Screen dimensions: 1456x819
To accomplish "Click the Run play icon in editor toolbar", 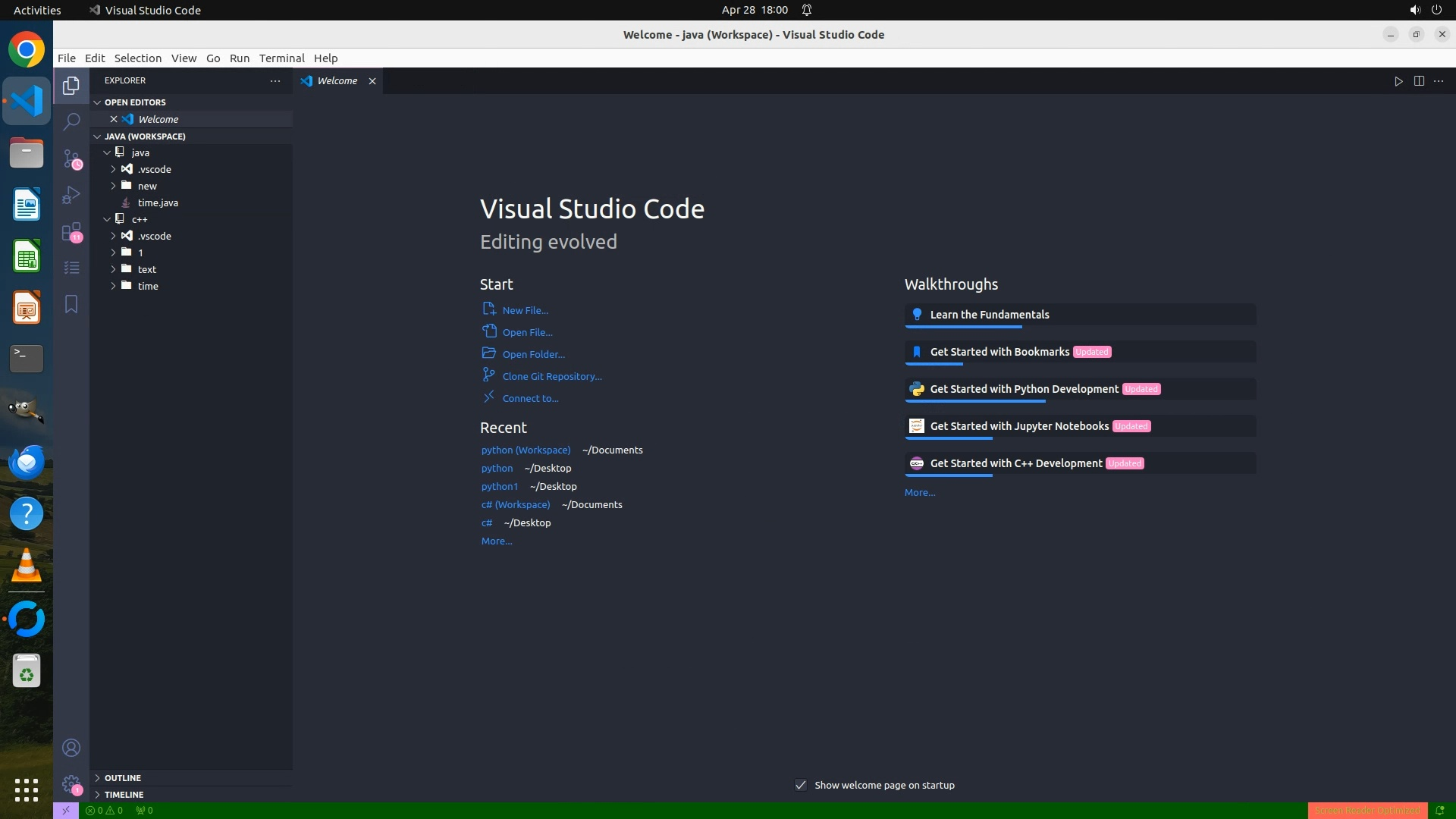I will [x=1398, y=81].
